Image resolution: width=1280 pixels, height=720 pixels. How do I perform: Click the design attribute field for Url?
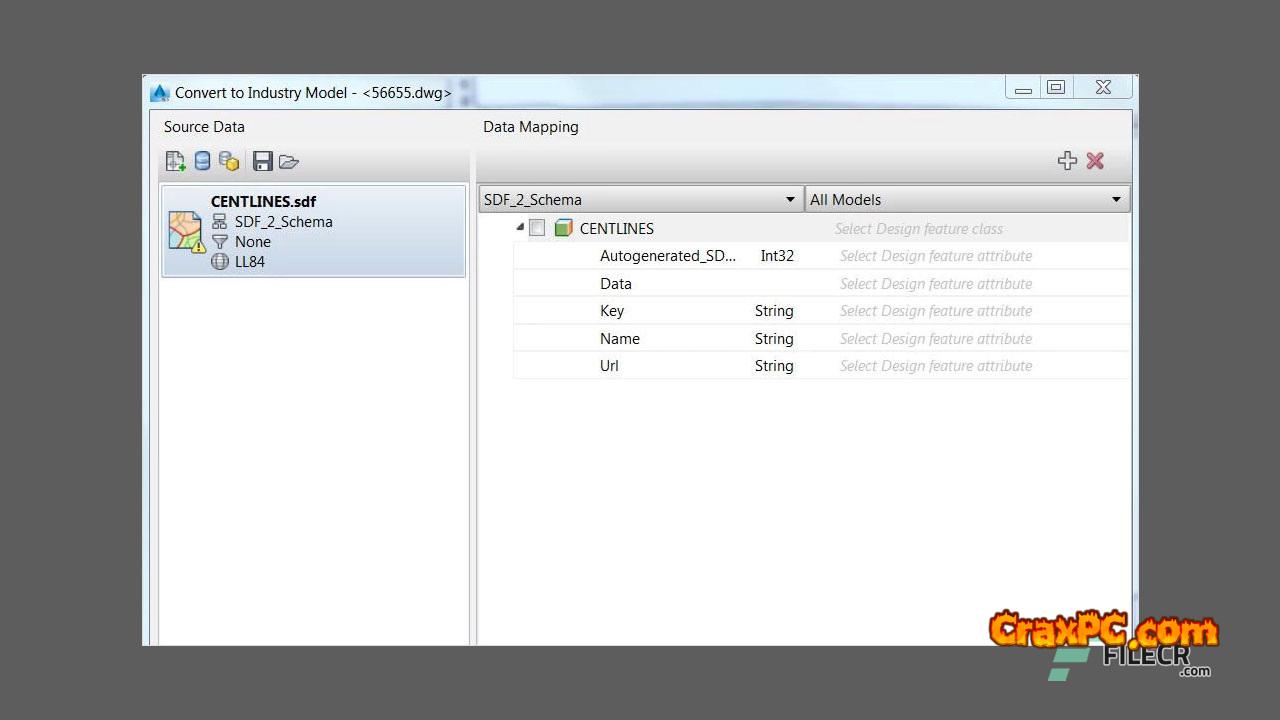tap(935, 366)
